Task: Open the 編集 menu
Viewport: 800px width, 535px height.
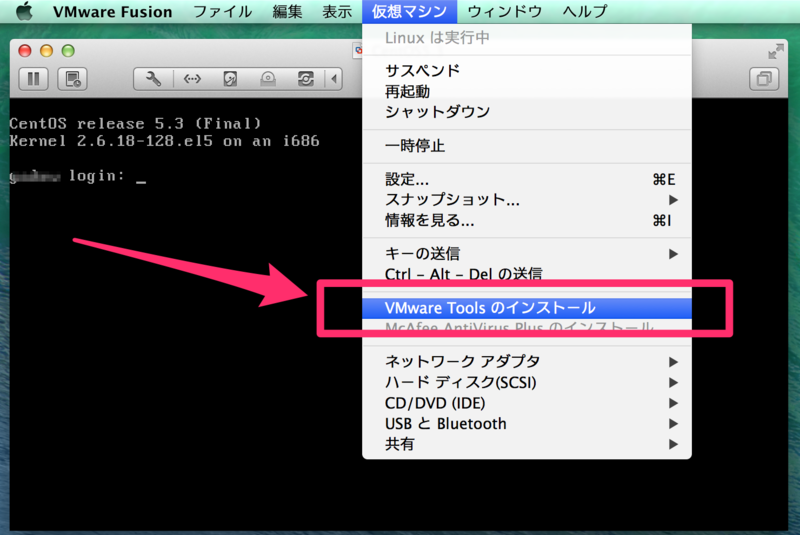Action: tap(287, 11)
